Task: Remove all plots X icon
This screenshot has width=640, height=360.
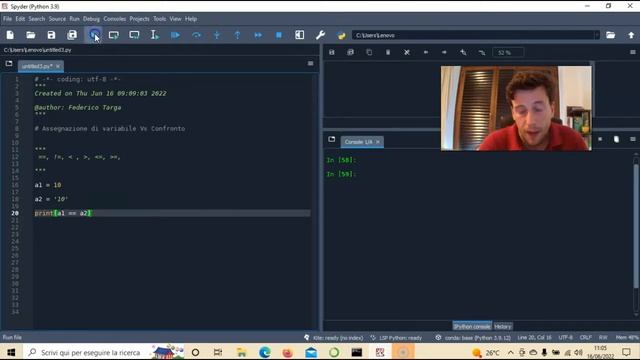Action: coord(407,52)
